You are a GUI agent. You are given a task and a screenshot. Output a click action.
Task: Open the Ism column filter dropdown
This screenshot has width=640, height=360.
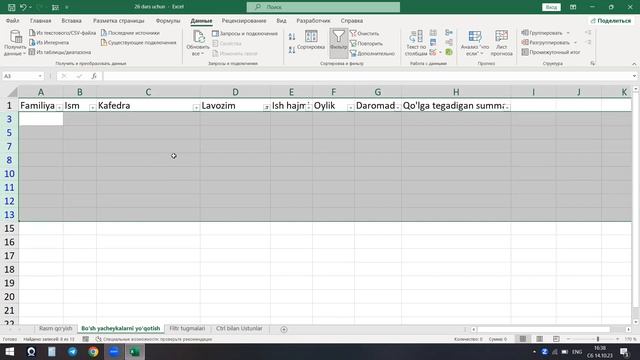(x=92, y=107)
